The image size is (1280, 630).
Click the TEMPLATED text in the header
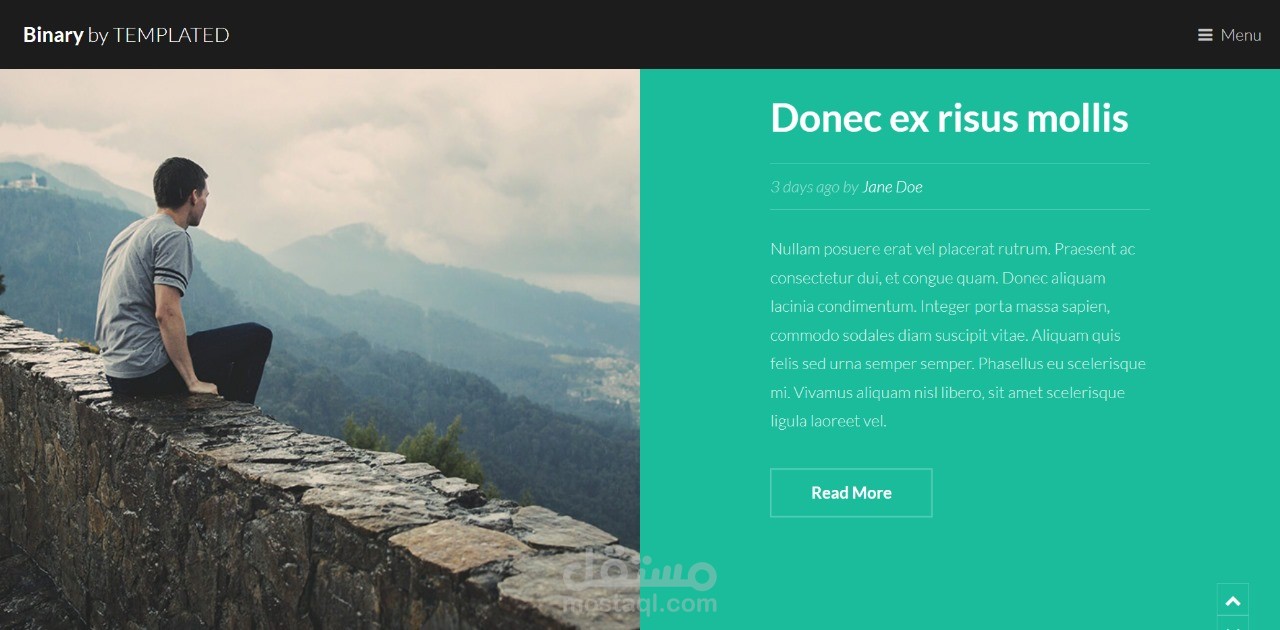tap(171, 35)
